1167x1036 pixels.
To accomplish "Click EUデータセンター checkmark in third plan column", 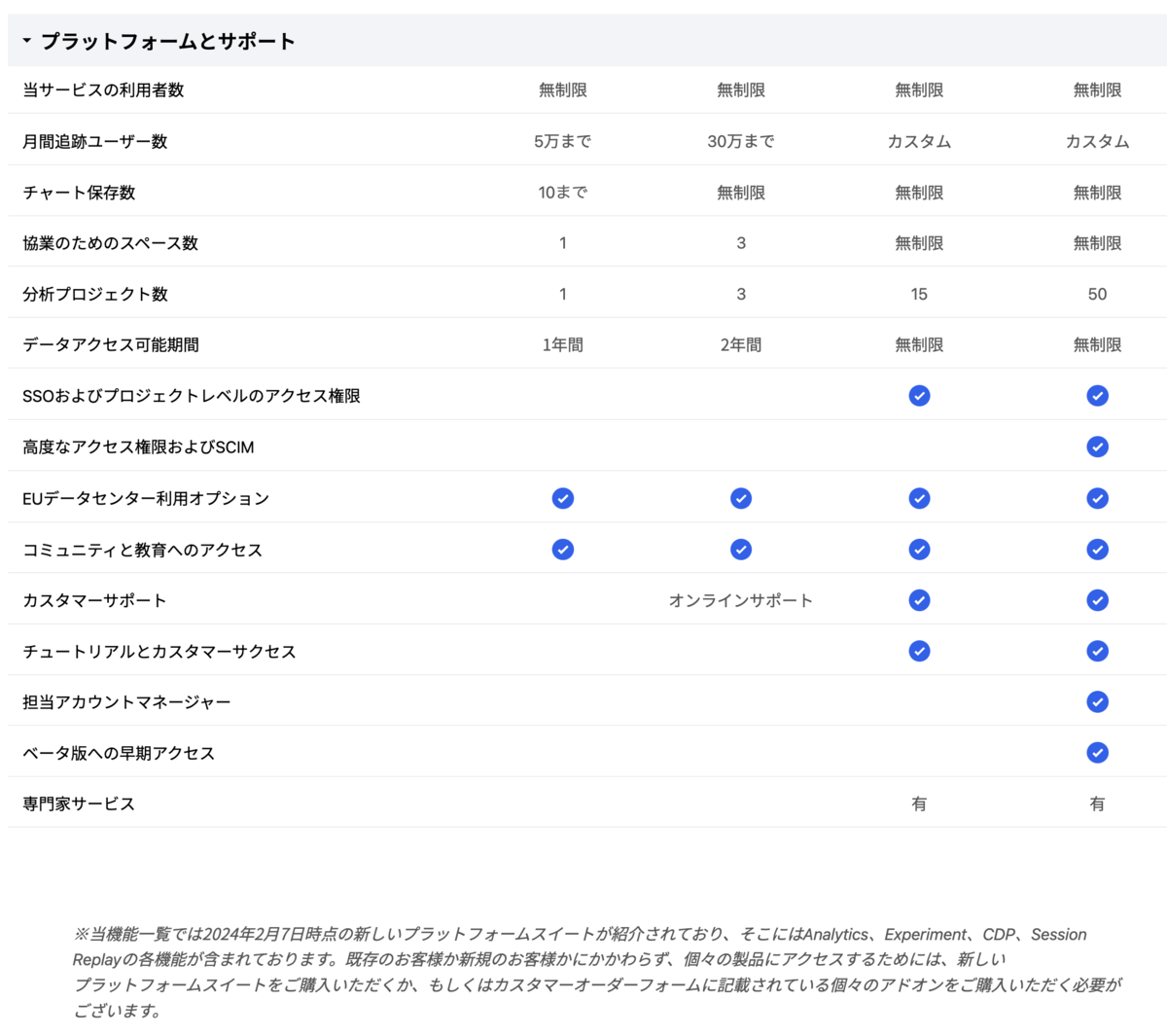I will tap(919, 498).
